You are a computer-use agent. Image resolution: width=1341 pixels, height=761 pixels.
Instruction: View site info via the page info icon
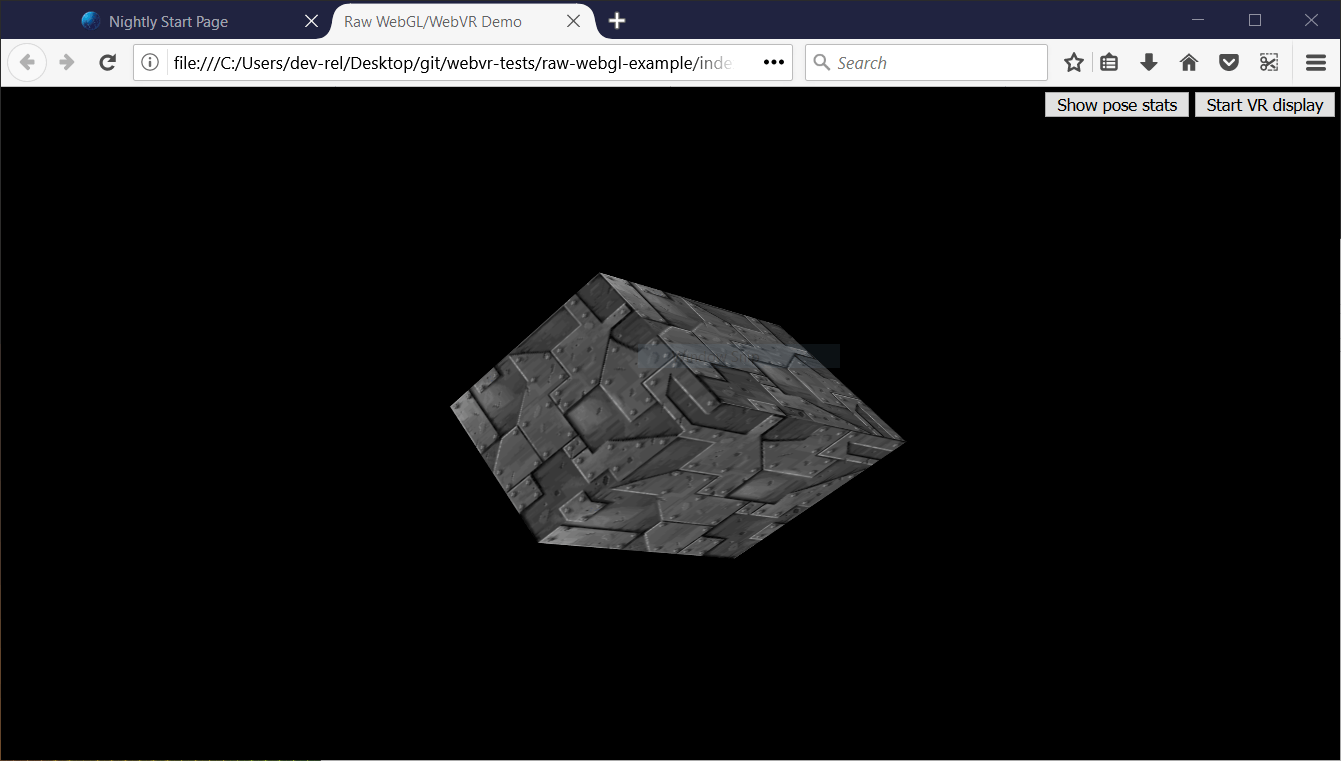(150, 62)
